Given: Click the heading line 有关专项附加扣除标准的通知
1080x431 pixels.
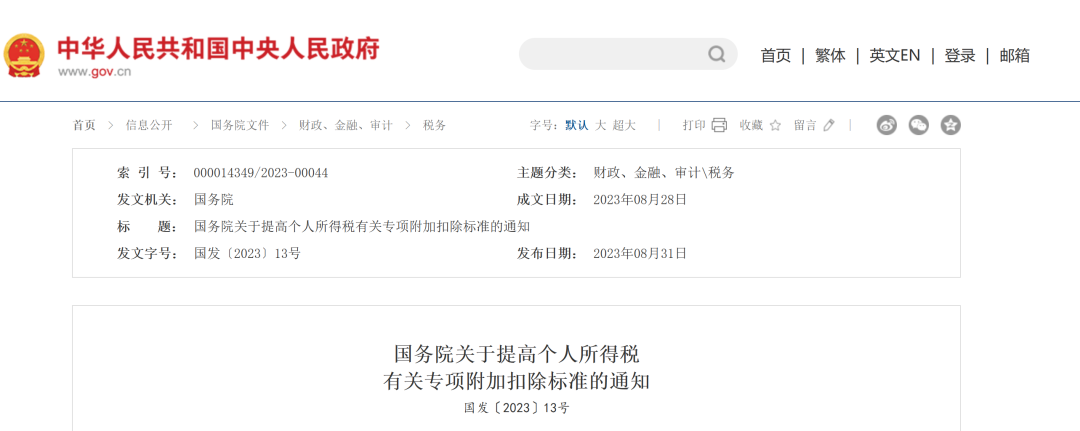Looking at the screenshot, I should pos(517,381).
